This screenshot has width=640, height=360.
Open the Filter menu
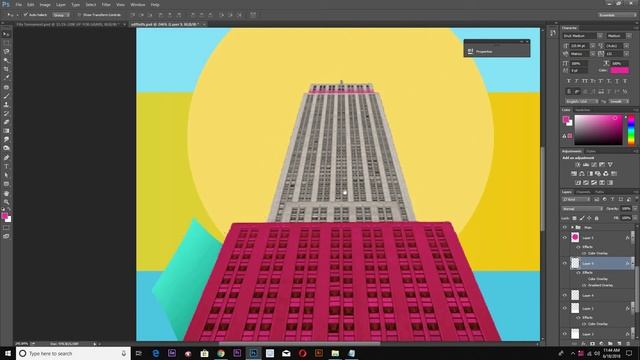pos(106,5)
